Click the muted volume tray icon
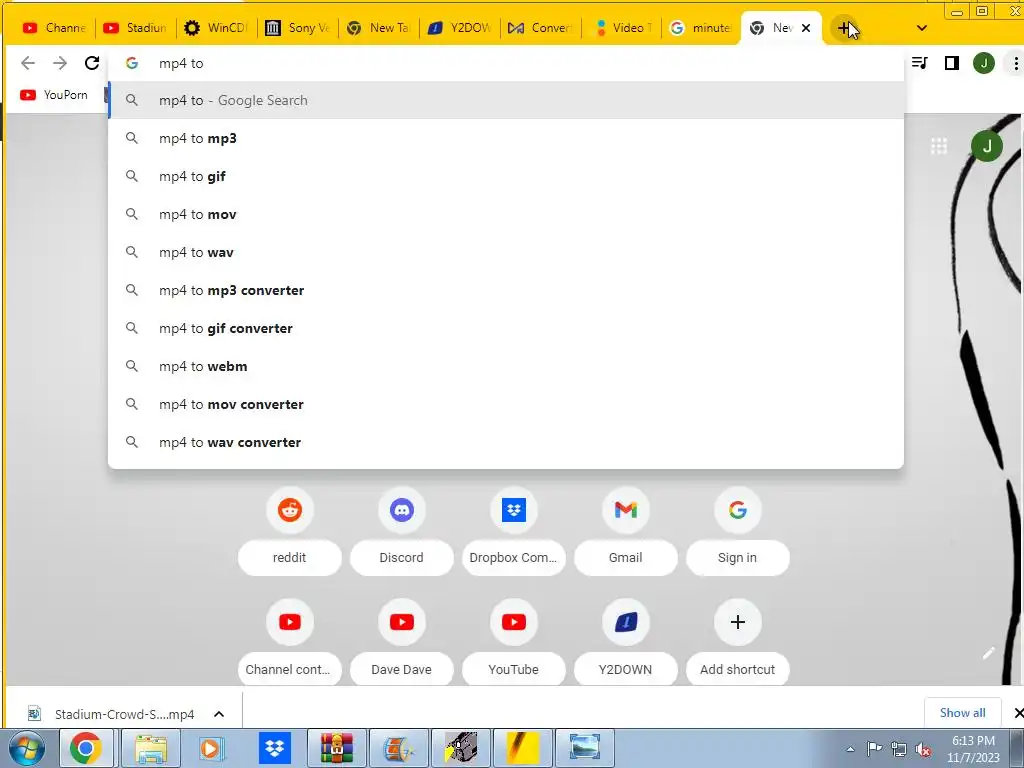Image resolution: width=1024 pixels, height=768 pixels. [923, 749]
